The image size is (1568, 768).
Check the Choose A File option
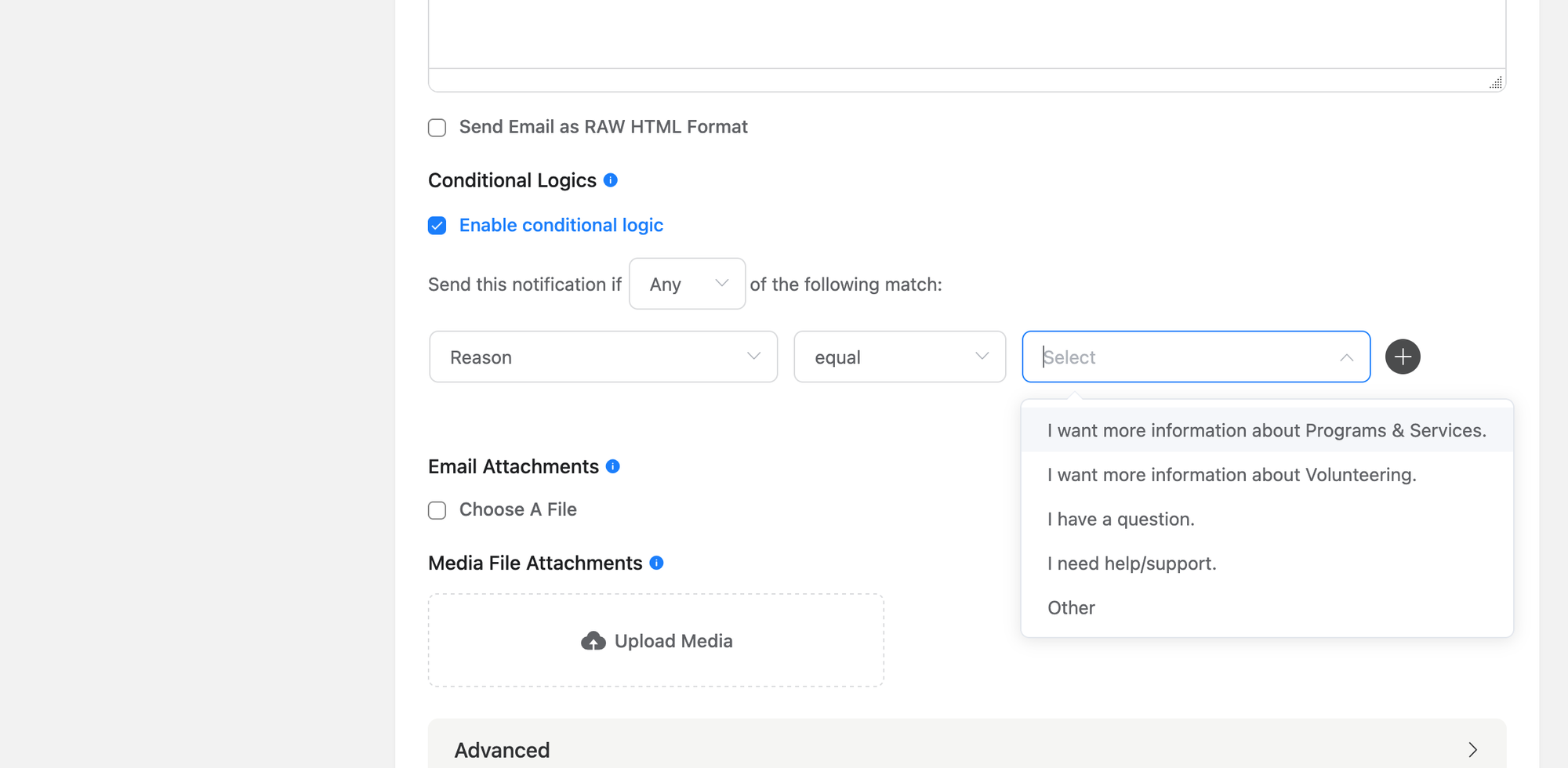(x=437, y=510)
